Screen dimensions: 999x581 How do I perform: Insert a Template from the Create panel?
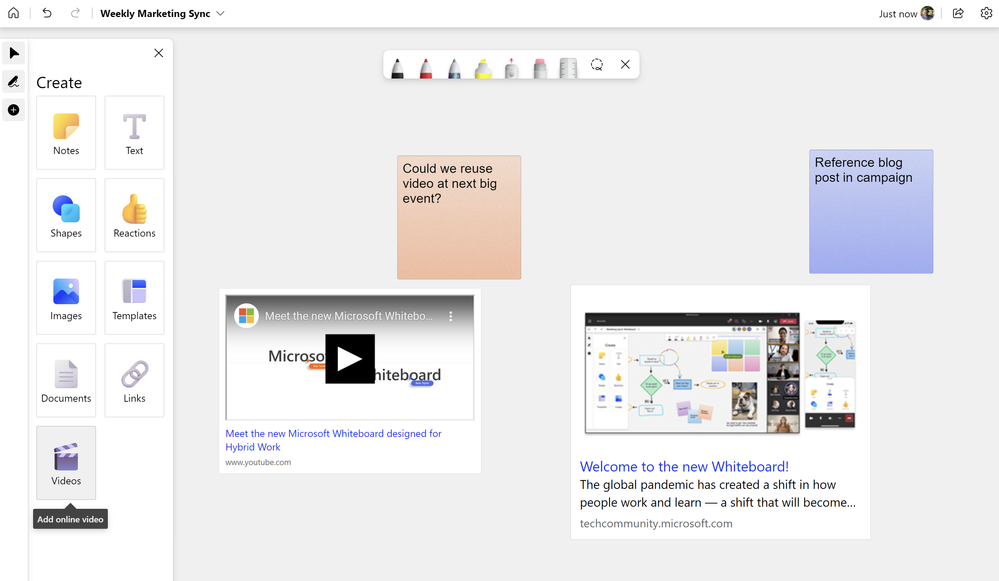[133, 297]
